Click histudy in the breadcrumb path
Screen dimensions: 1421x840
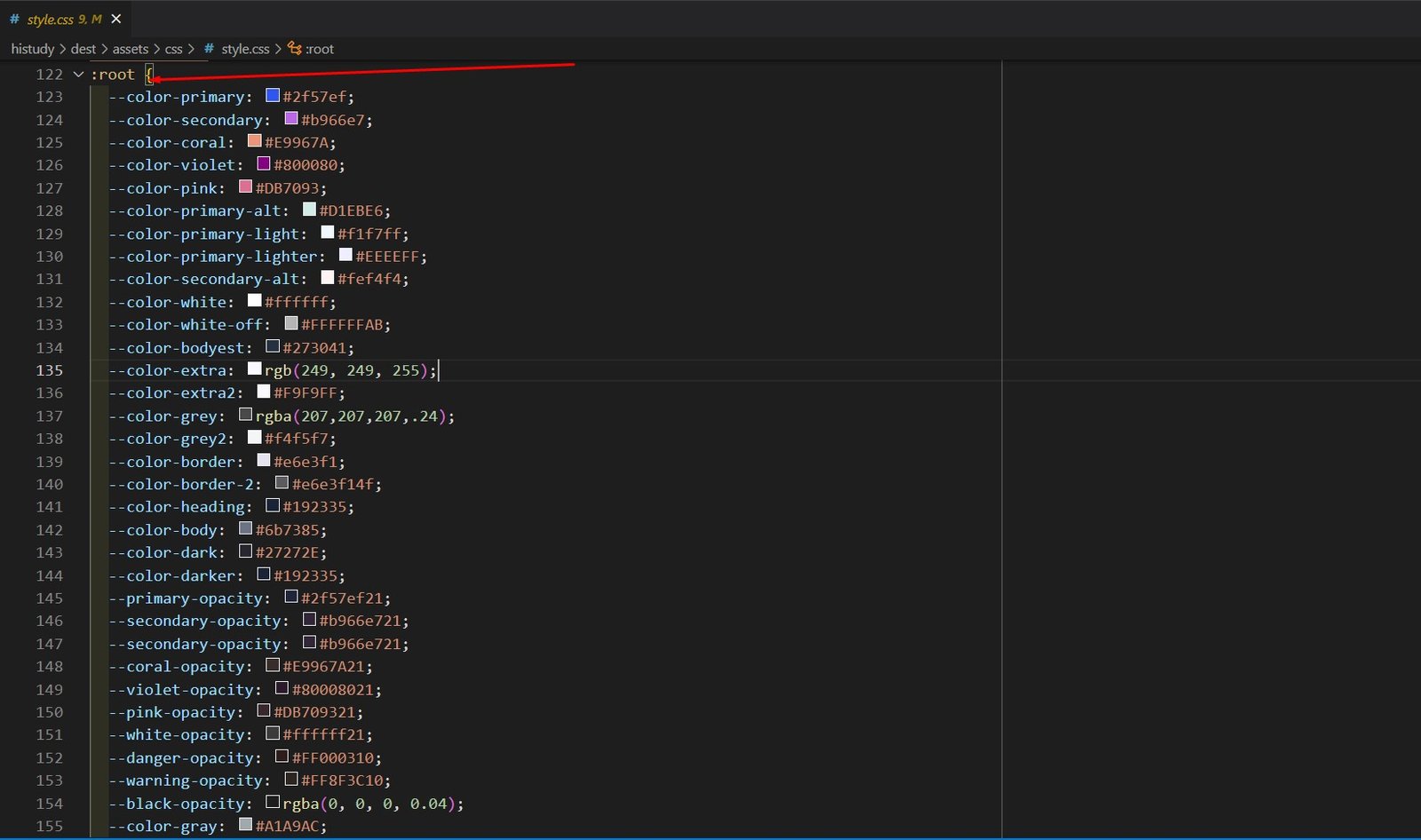coord(33,49)
